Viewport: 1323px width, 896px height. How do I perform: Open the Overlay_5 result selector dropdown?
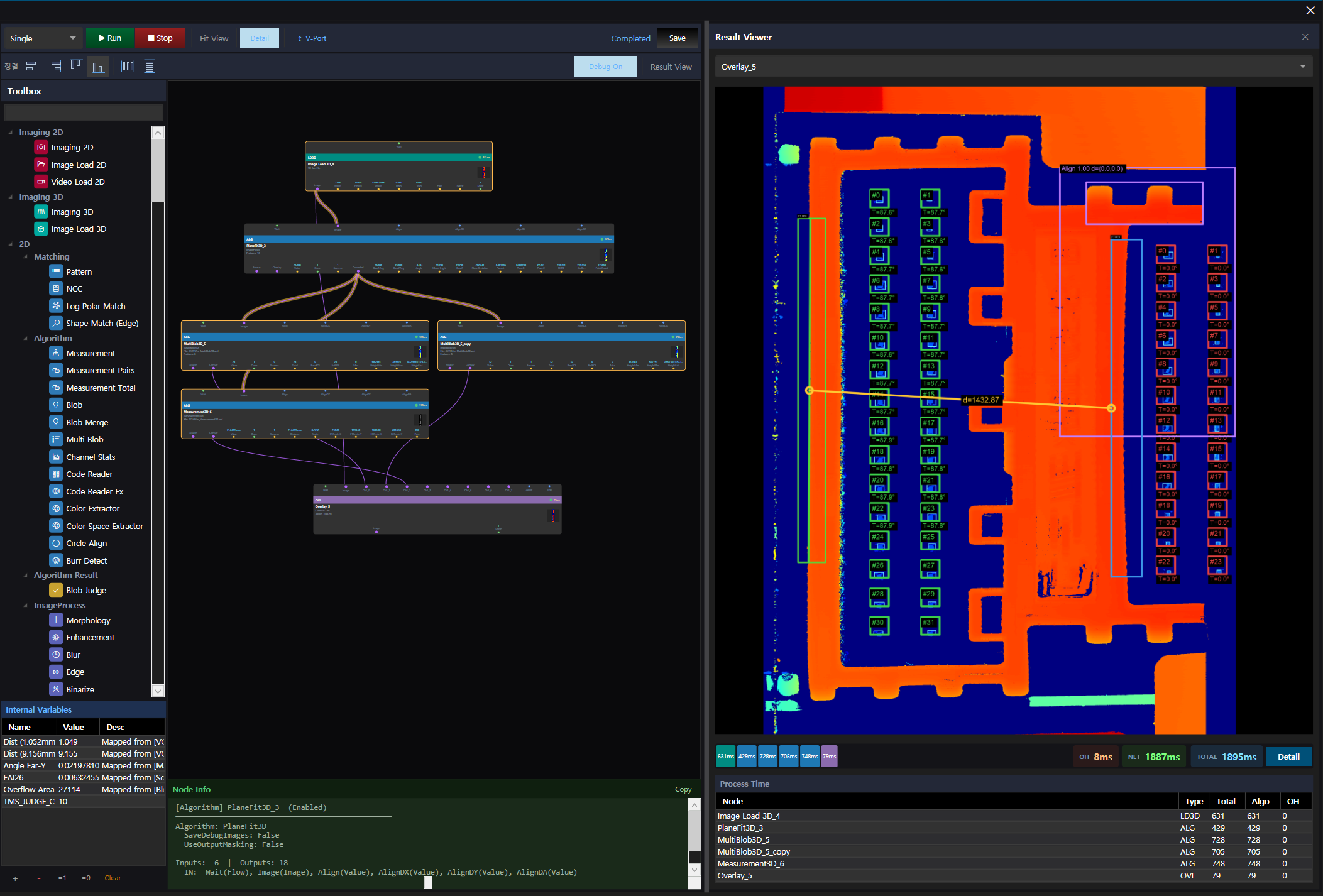(1013, 67)
